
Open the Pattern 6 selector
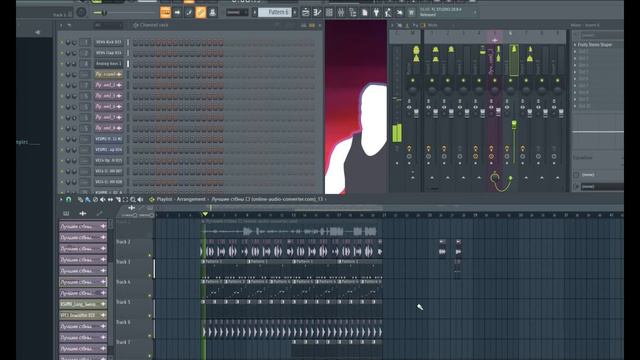(276, 12)
